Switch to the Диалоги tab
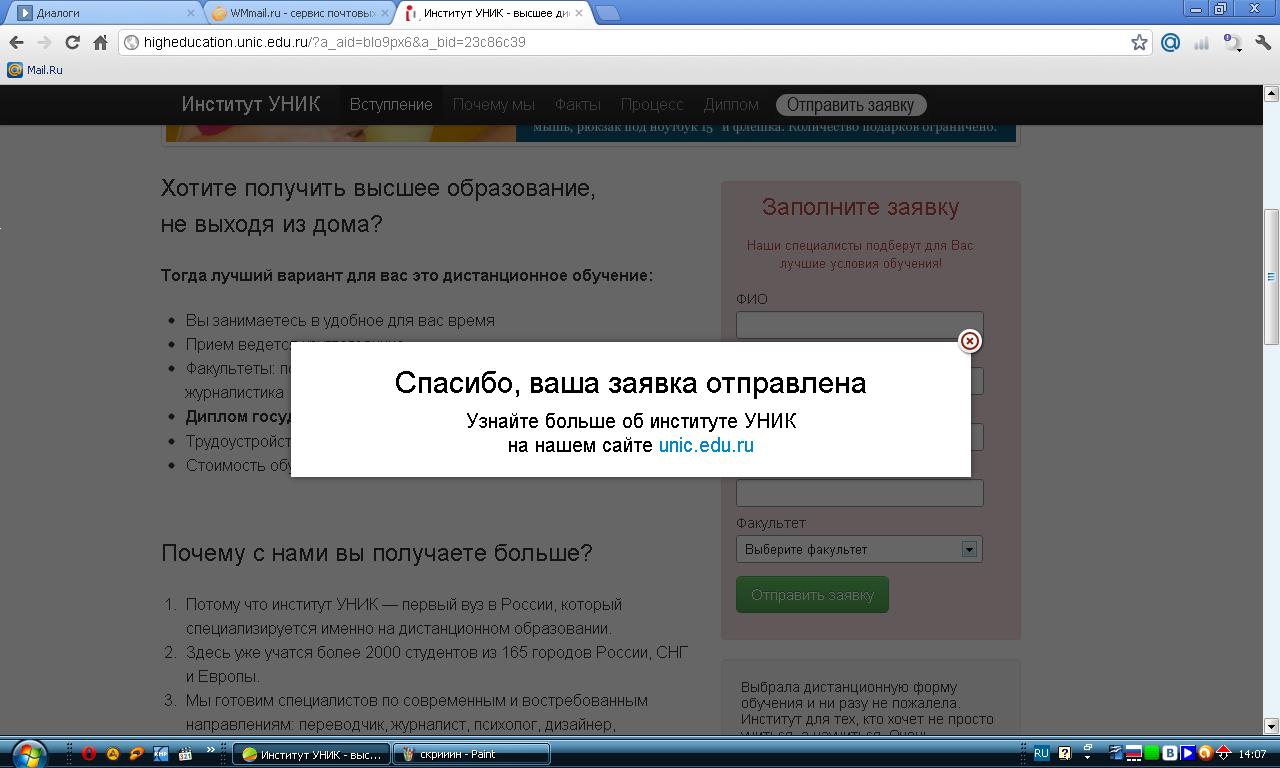 pos(104,13)
